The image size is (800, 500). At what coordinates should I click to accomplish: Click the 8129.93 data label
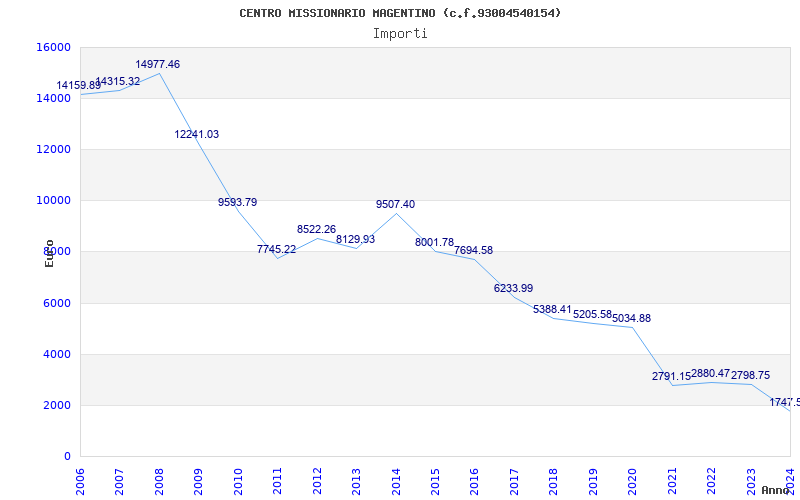click(x=356, y=239)
